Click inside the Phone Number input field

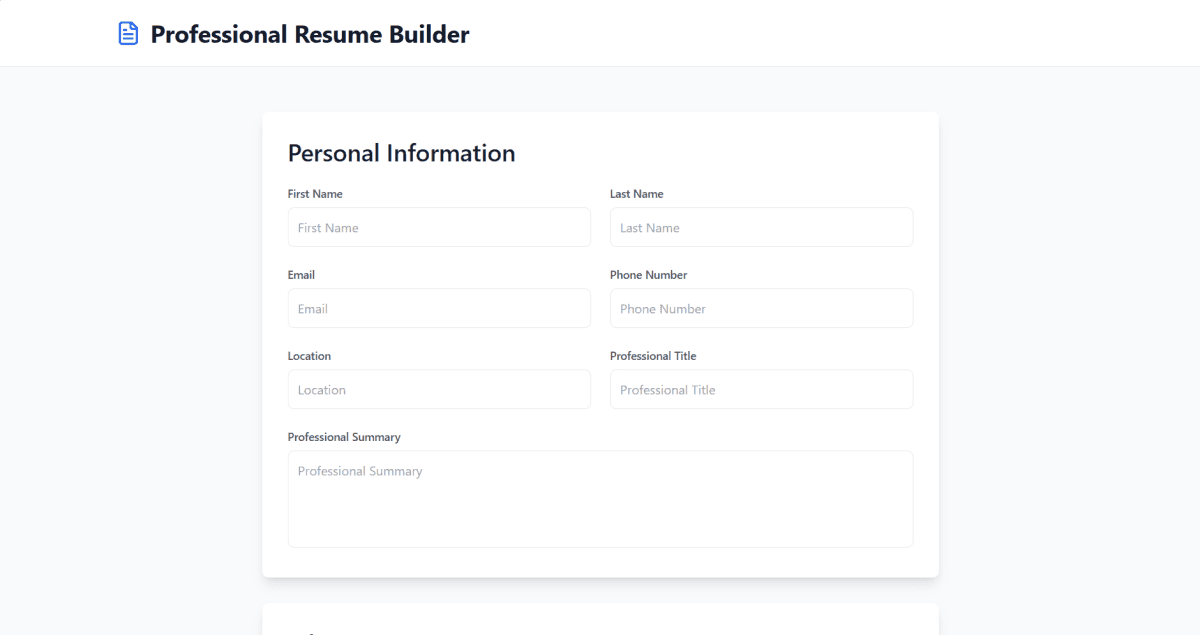point(761,308)
